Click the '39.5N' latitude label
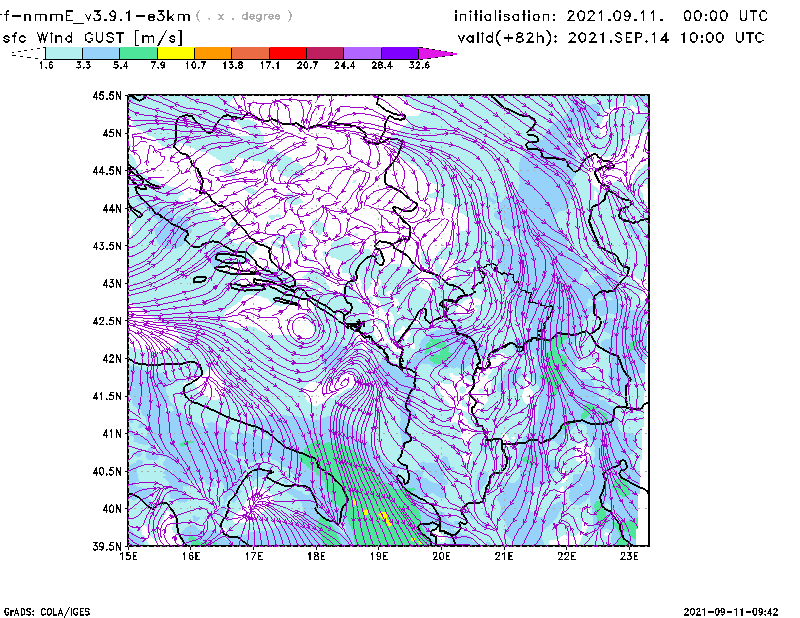This screenshot has width=800, height=618. (x=107, y=546)
